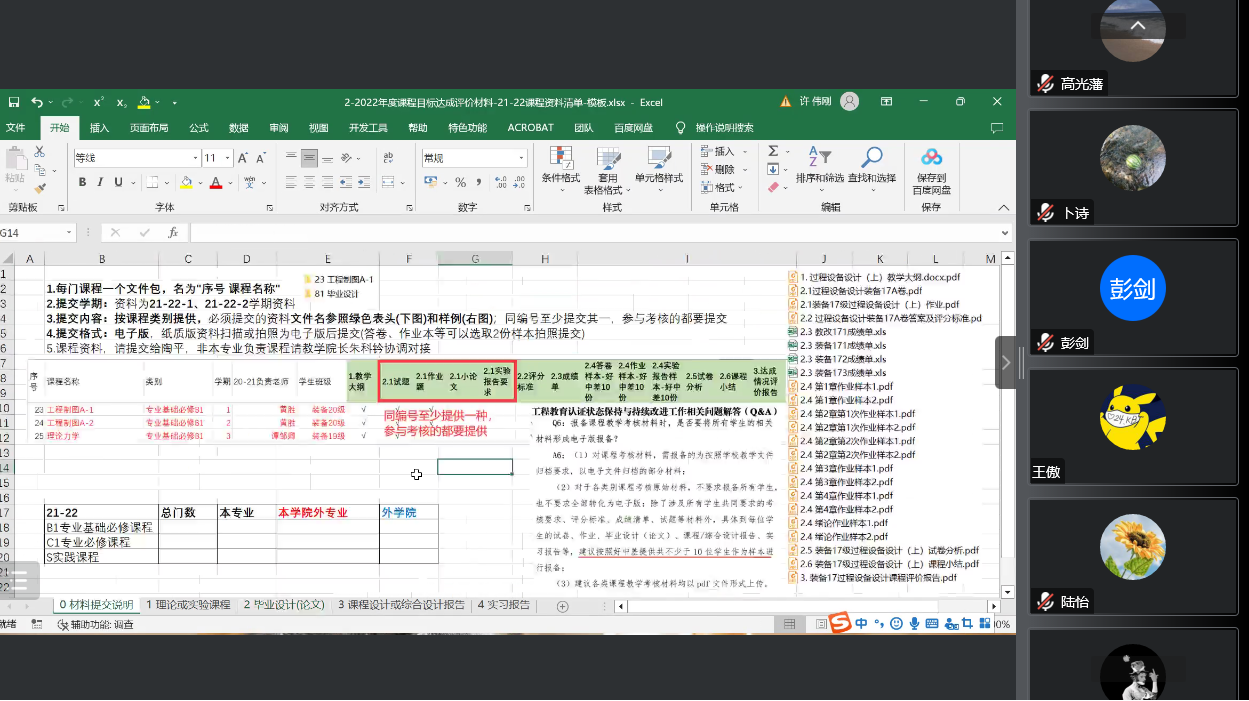The height and width of the screenshot is (701, 1249).
Task: Expand the Delete (删除) cells dropdown arrow
Action: pos(743,170)
